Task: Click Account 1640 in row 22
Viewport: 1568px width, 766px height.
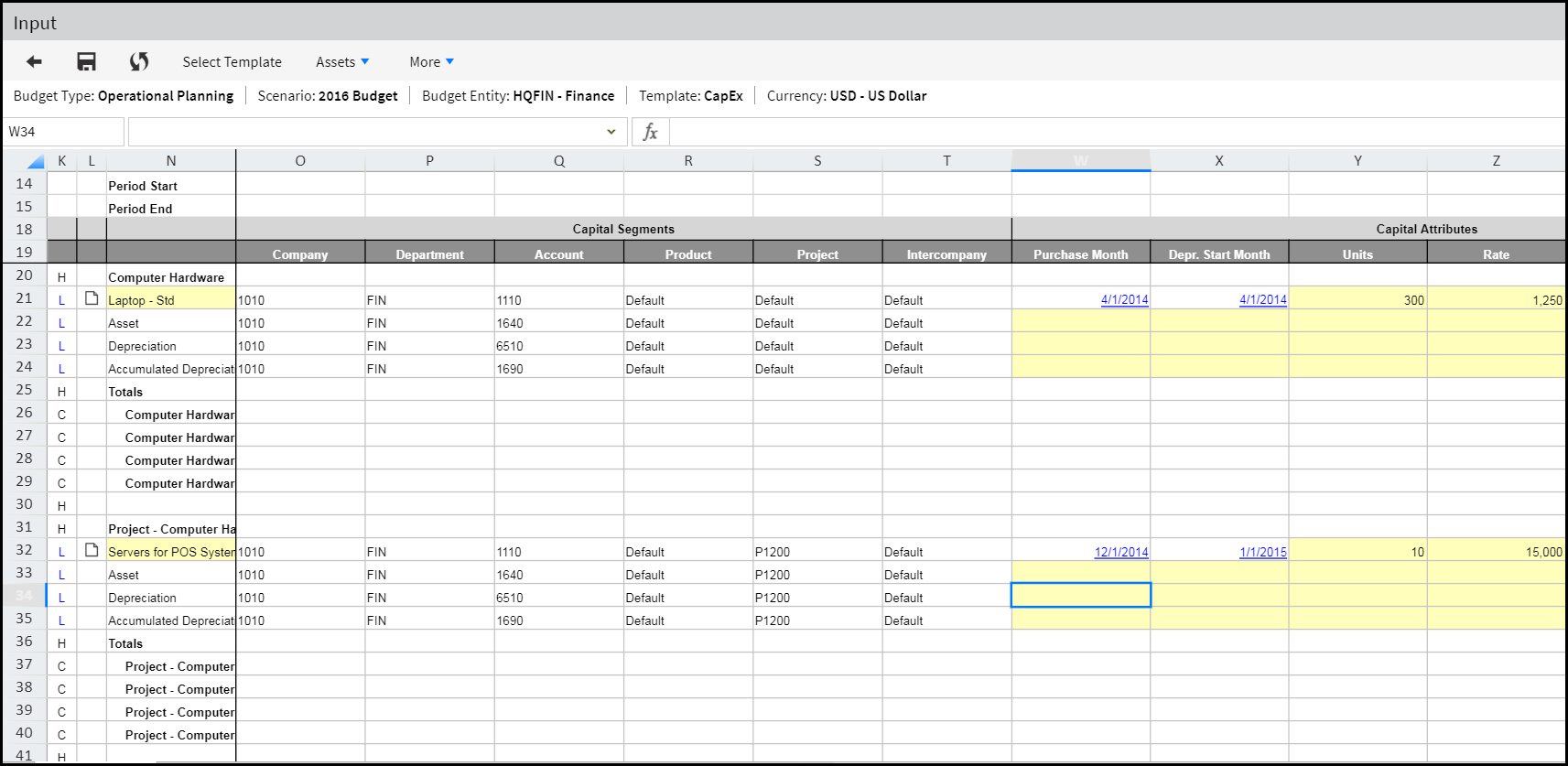Action: pos(559,322)
